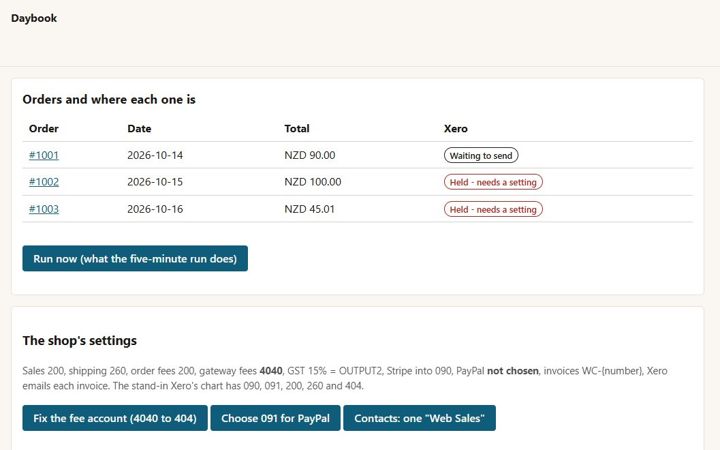Open order #1003 link
Viewport: 720px width, 450px height.
(44, 209)
